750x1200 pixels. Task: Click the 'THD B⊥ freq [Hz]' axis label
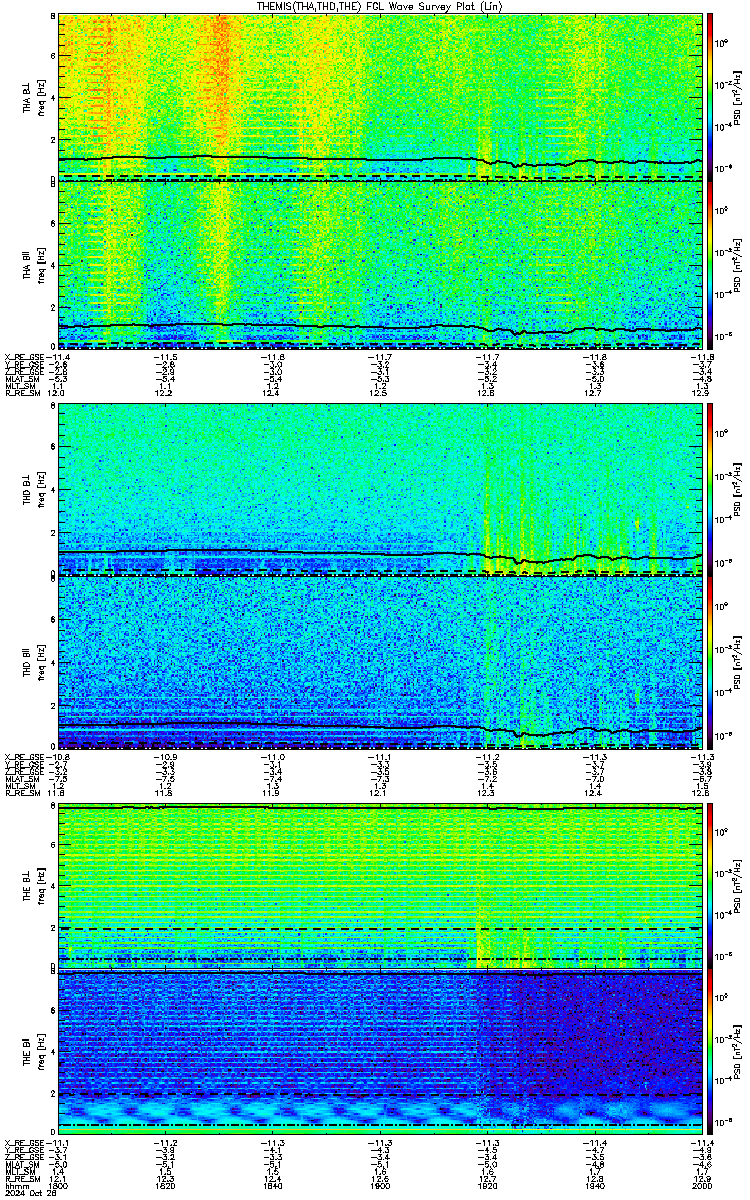tap(33, 489)
